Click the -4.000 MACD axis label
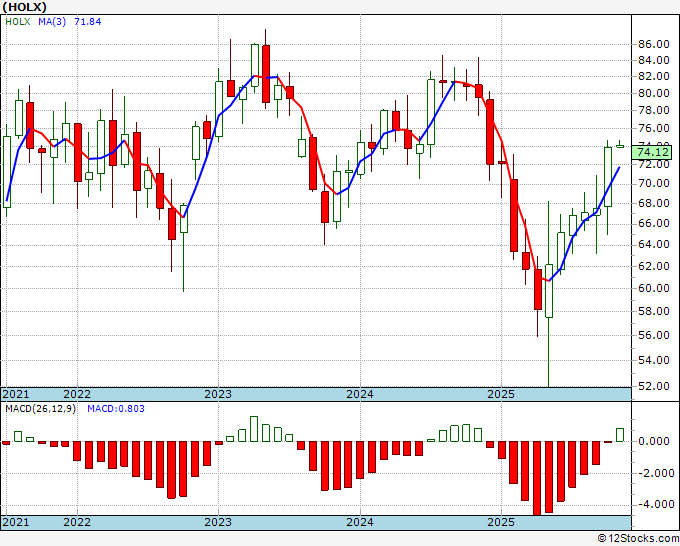Viewport: 680px width, 546px height. coord(656,504)
